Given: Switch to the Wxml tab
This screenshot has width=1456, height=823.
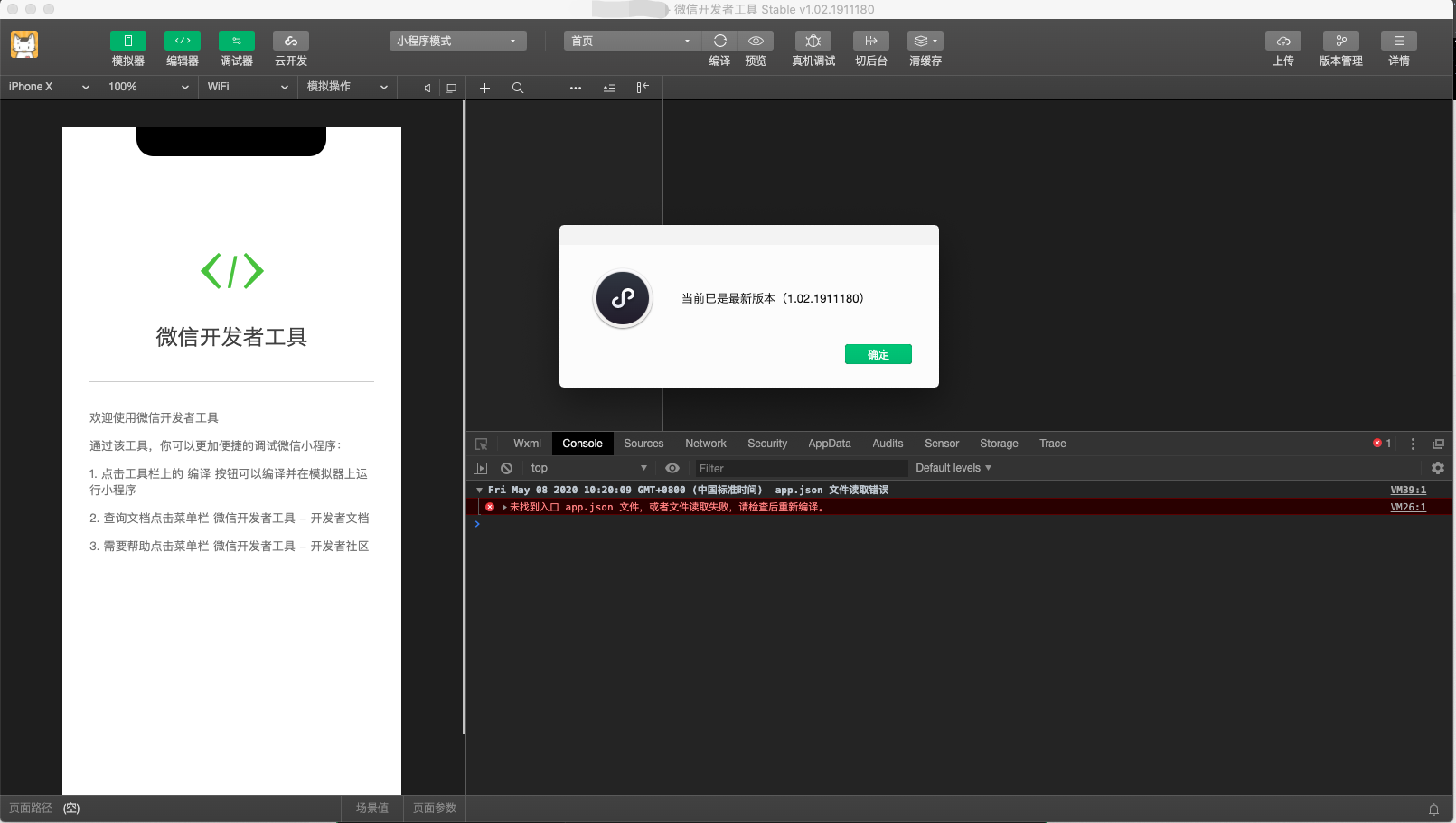Looking at the screenshot, I should pyautogui.click(x=527, y=444).
